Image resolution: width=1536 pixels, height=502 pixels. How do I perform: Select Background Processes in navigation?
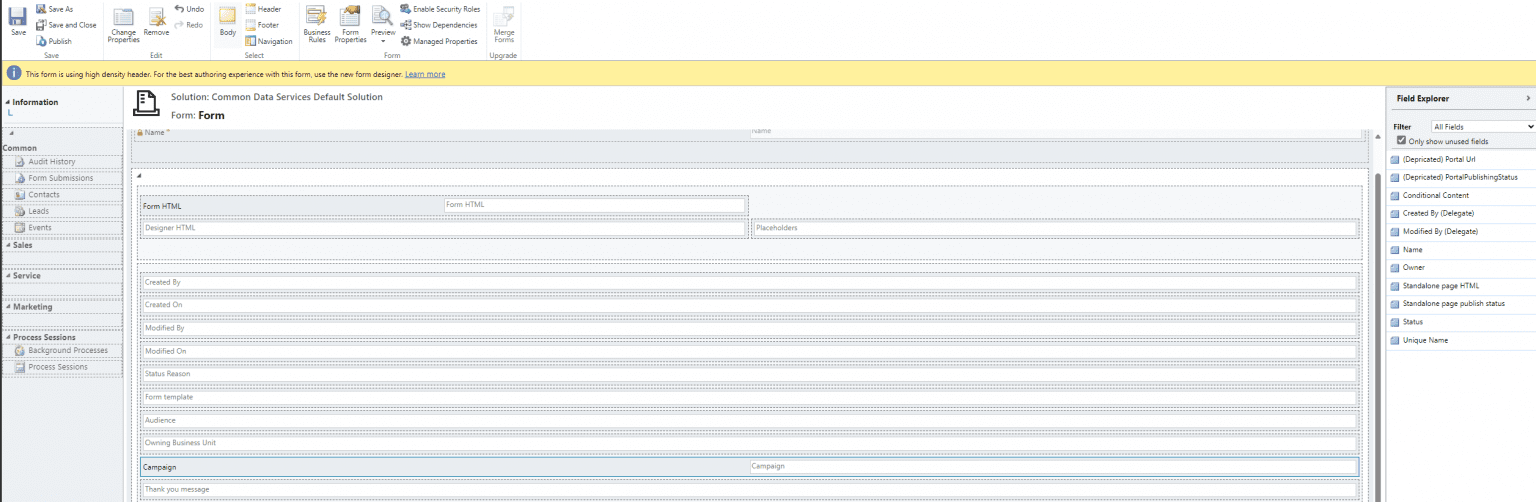(67, 350)
